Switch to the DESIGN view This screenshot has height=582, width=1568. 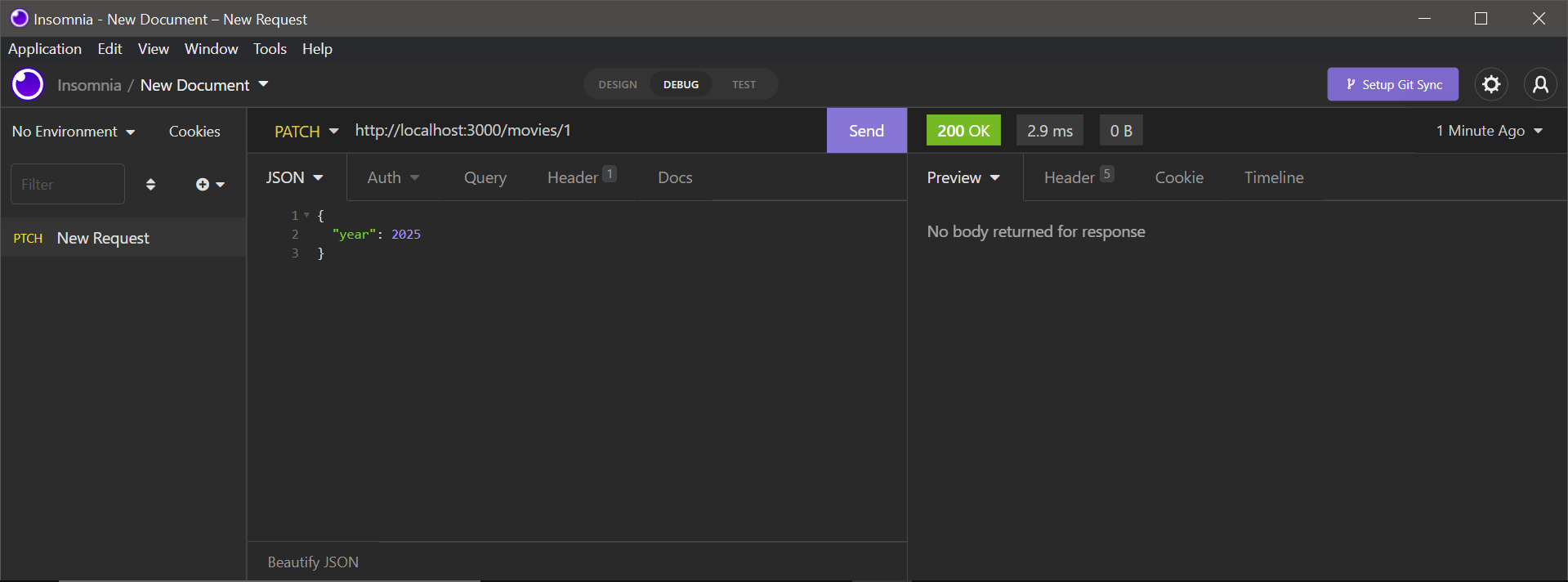click(618, 84)
